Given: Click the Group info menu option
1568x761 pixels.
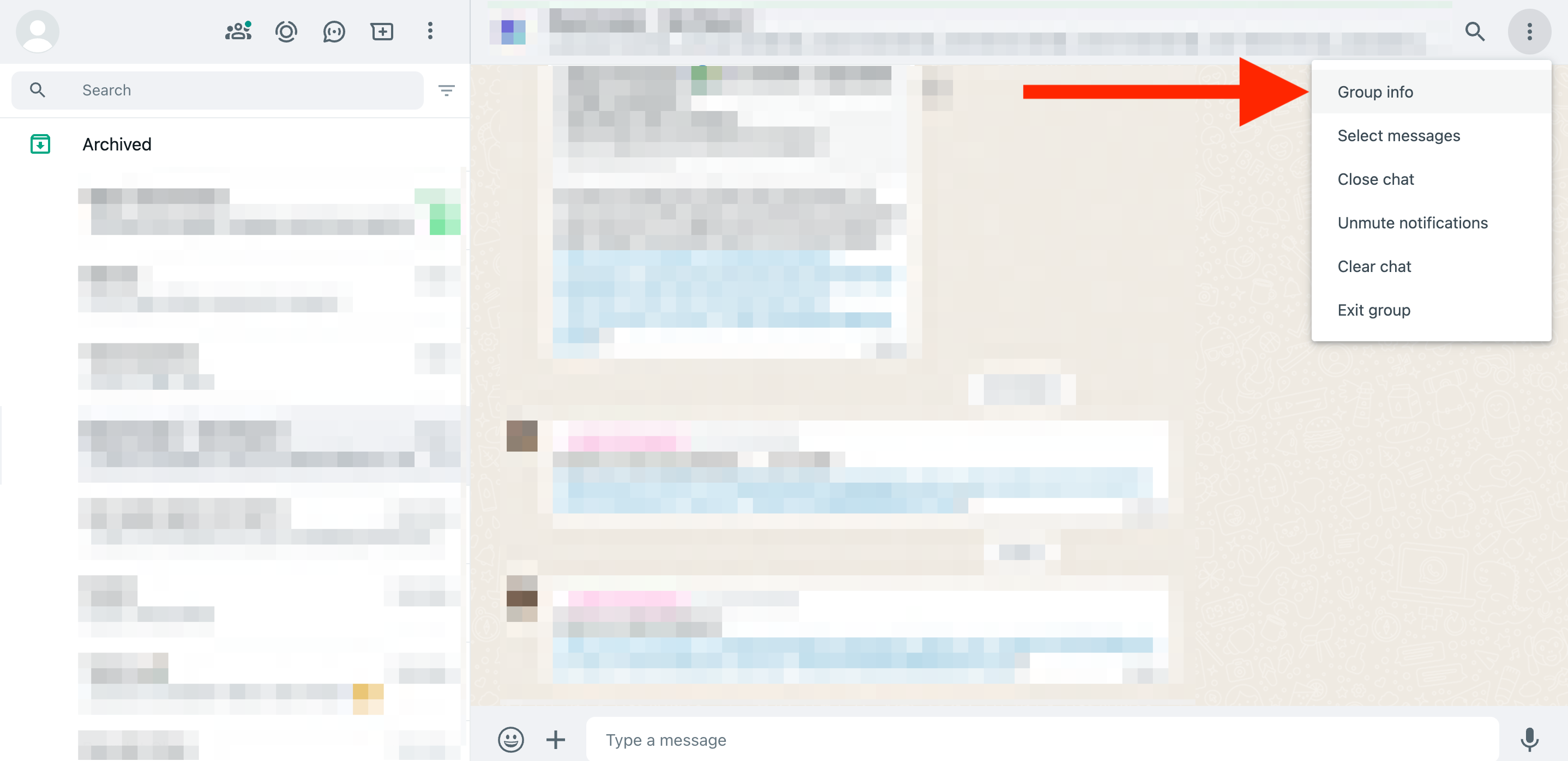Looking at the screenshot, I should (1375, 91).
